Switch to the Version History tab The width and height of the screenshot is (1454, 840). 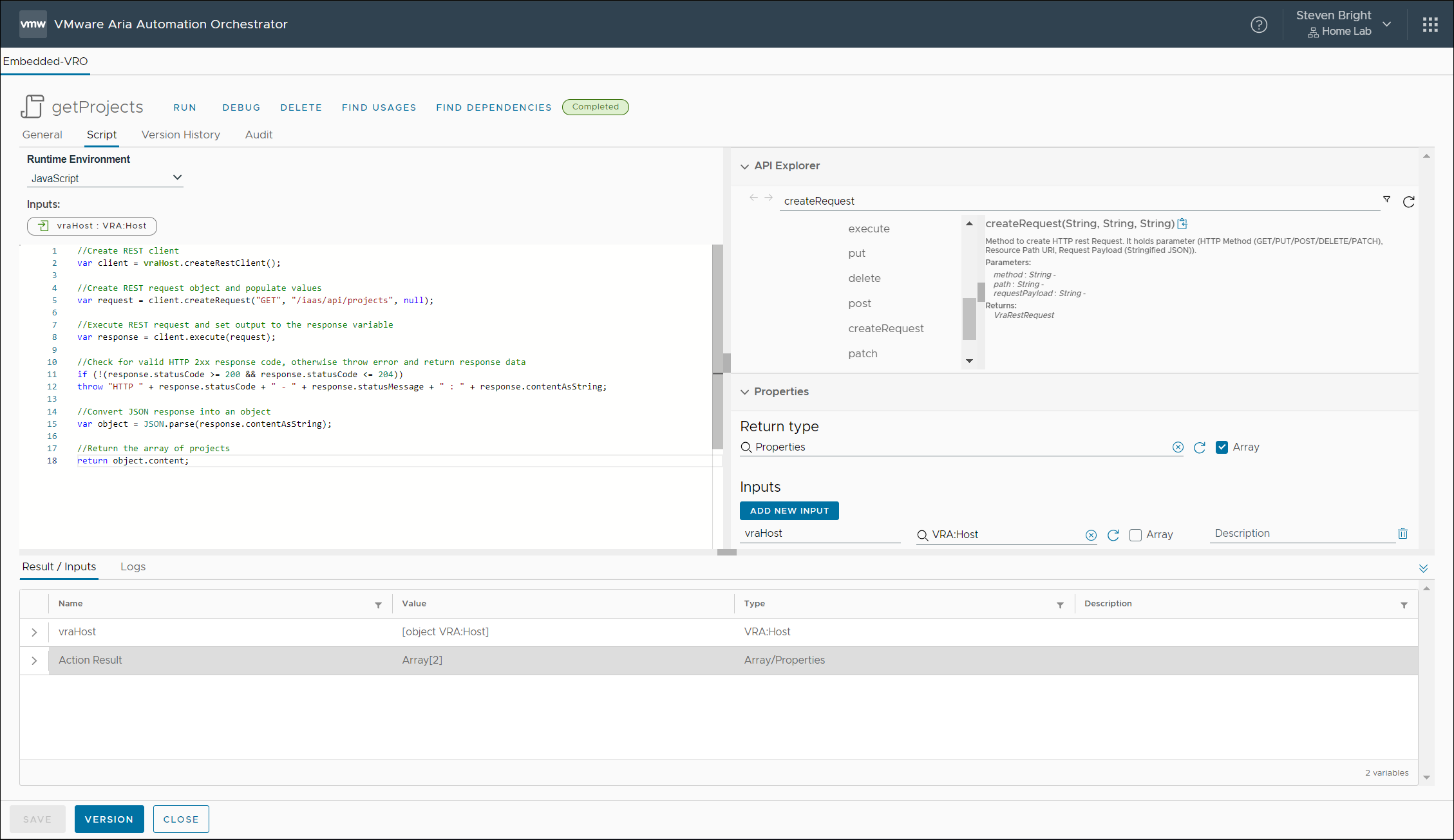click(180, 135)
